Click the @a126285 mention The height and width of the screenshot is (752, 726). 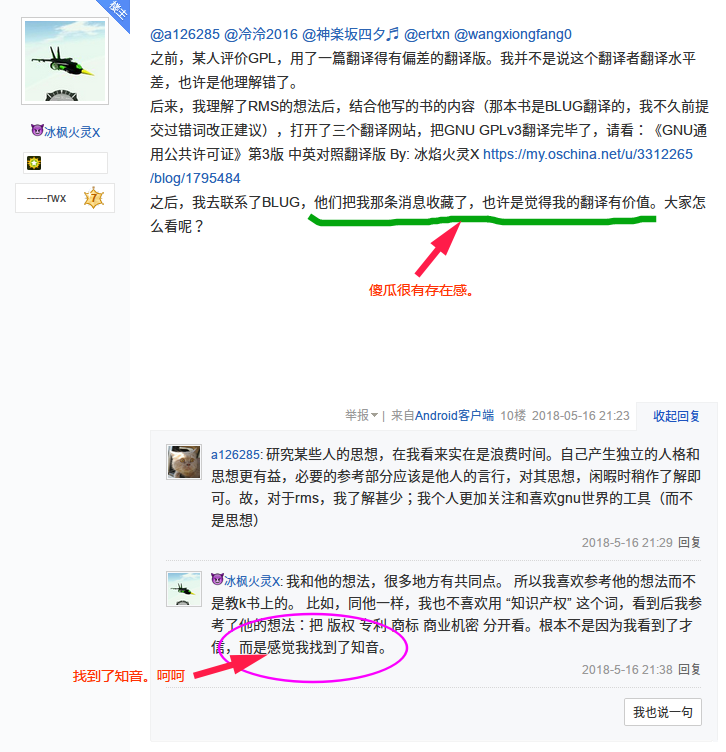coord(185,35)
